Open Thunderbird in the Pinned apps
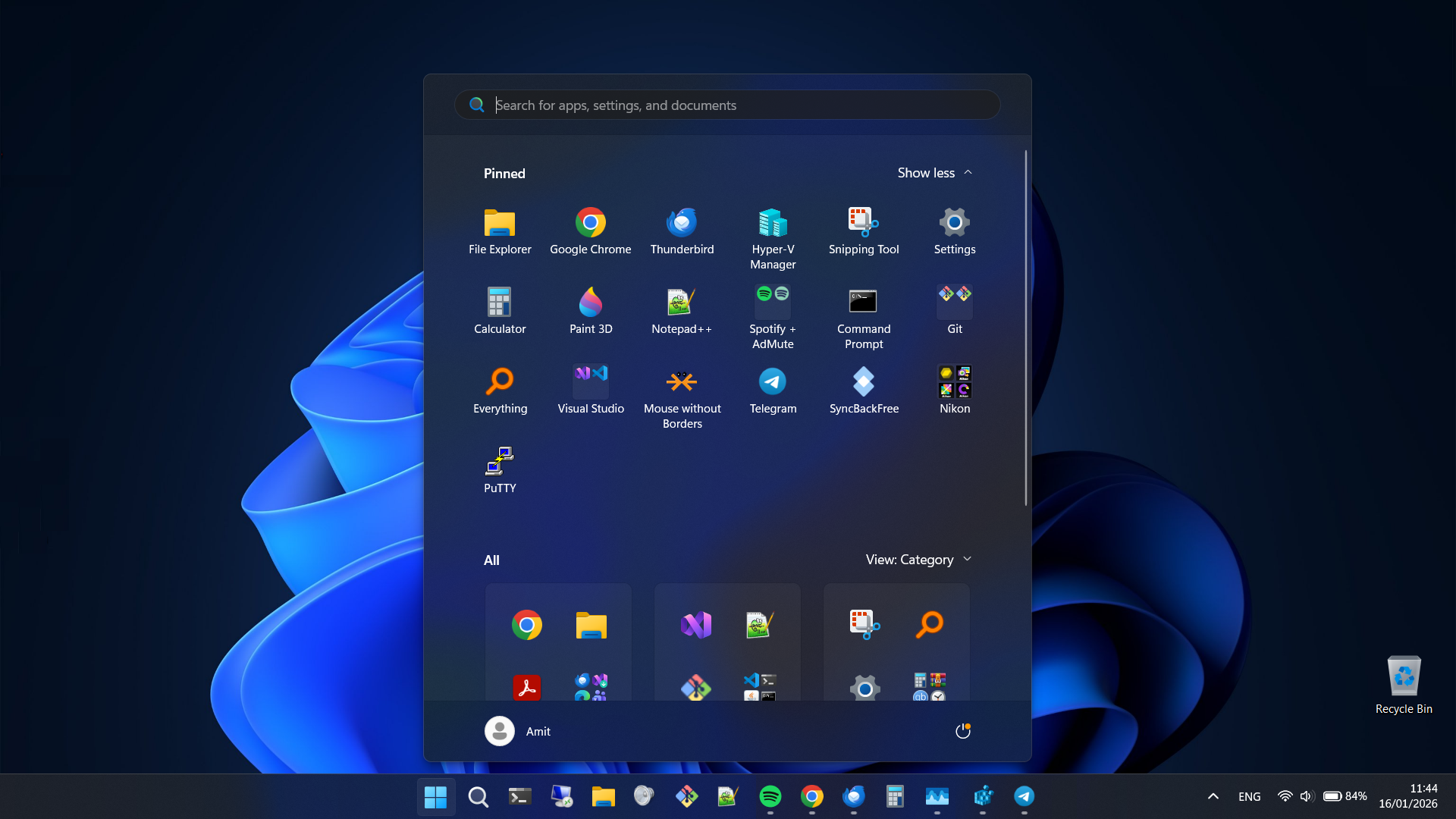This screenshot has width=1456, height=819. 682,231
